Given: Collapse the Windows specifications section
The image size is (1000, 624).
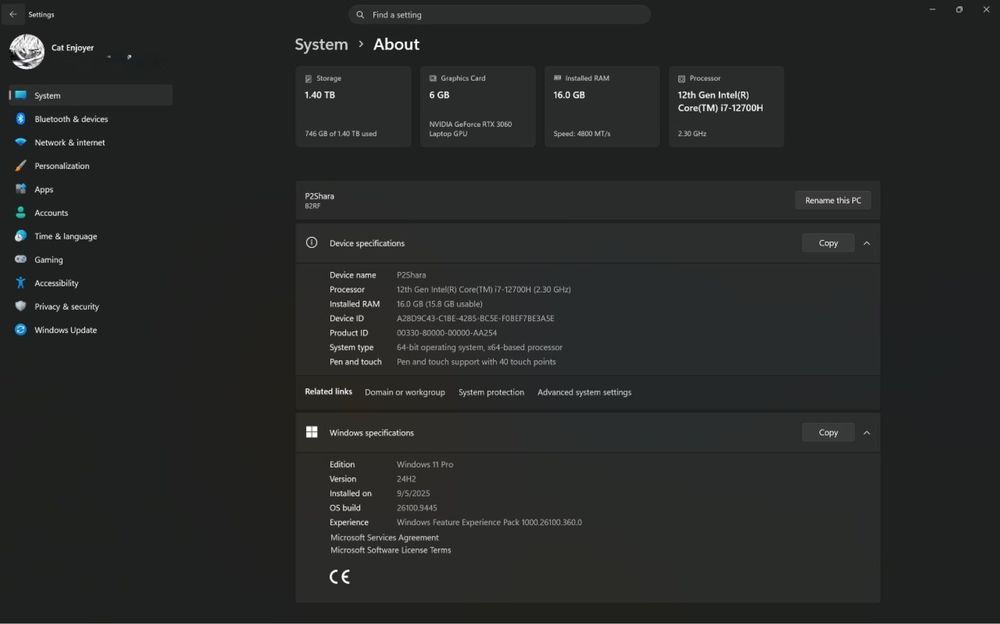Looking at the screenshot, I should (867, 433).
